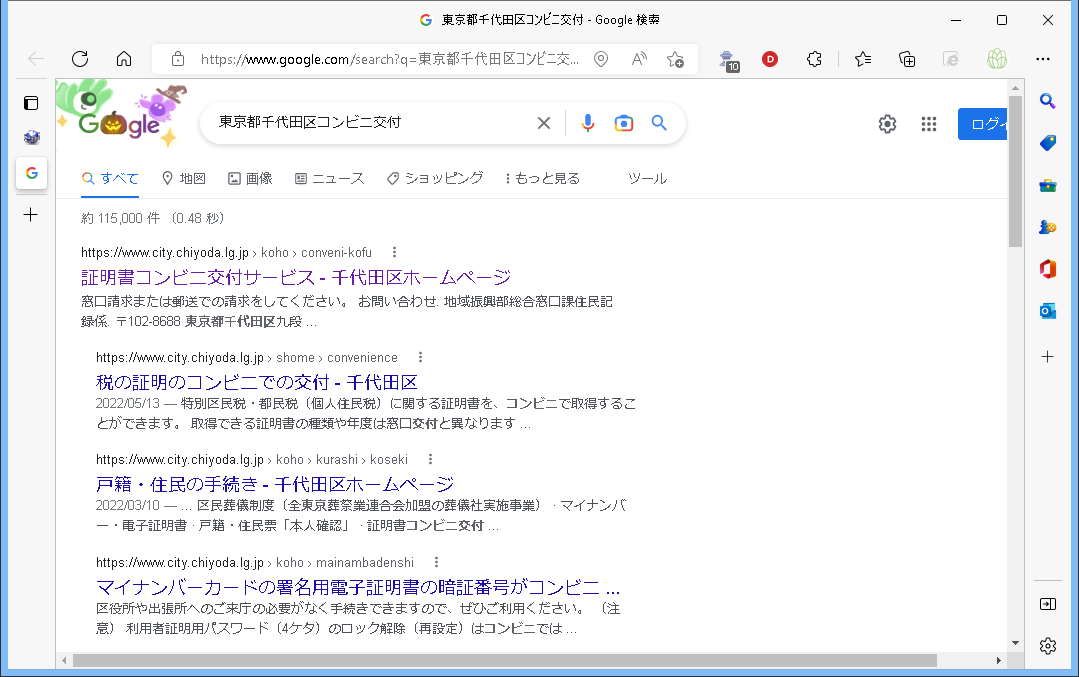Open the extension icon with 10 badge
The width and height of the screenshot is (1079, 677).
coord(728,61)
